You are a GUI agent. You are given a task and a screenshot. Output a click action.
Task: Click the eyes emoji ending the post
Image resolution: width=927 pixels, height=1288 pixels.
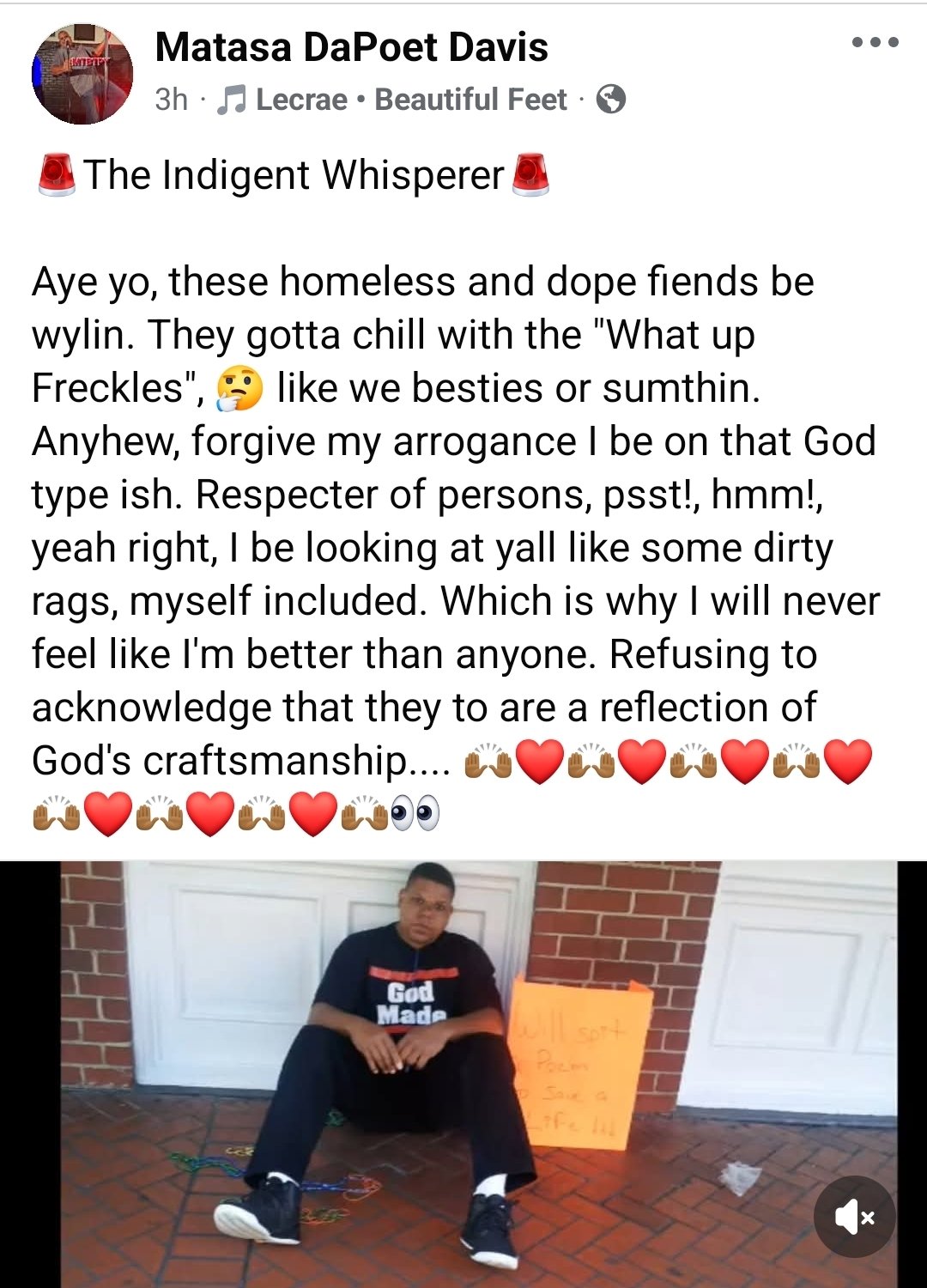(x=415, y=813)
